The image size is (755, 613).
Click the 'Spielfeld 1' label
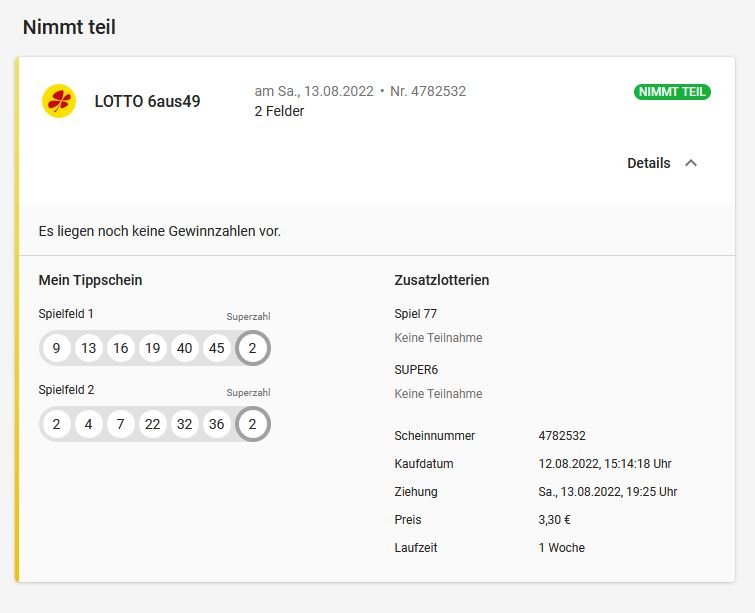66,314
